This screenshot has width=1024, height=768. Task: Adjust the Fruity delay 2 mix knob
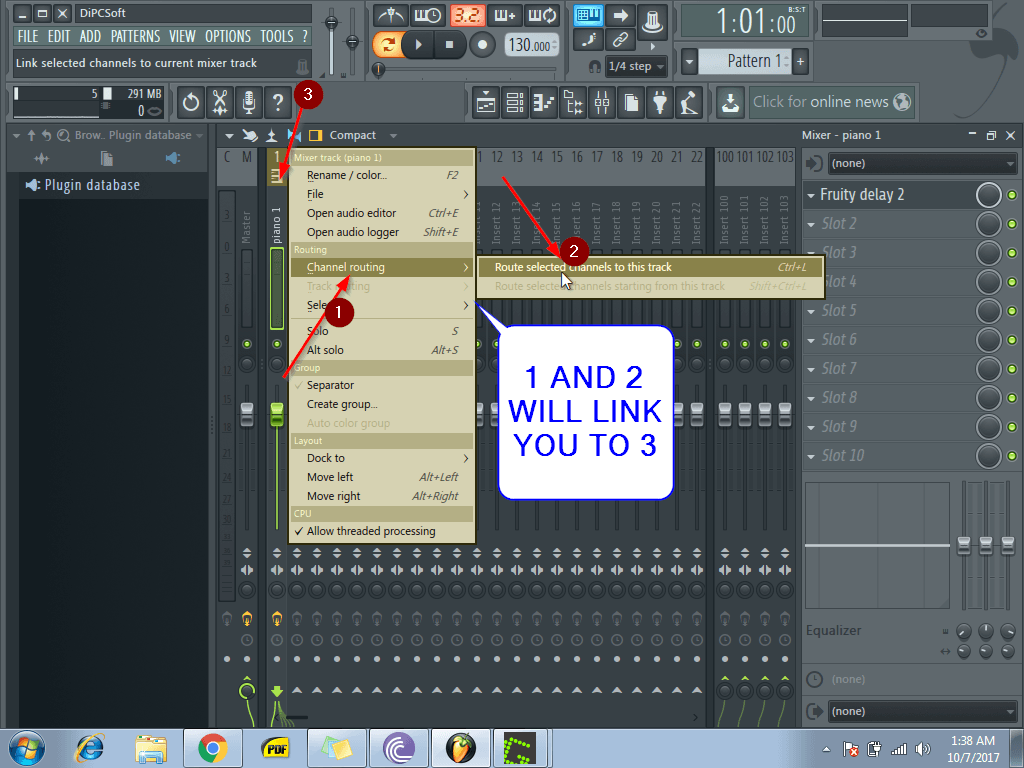989,195
